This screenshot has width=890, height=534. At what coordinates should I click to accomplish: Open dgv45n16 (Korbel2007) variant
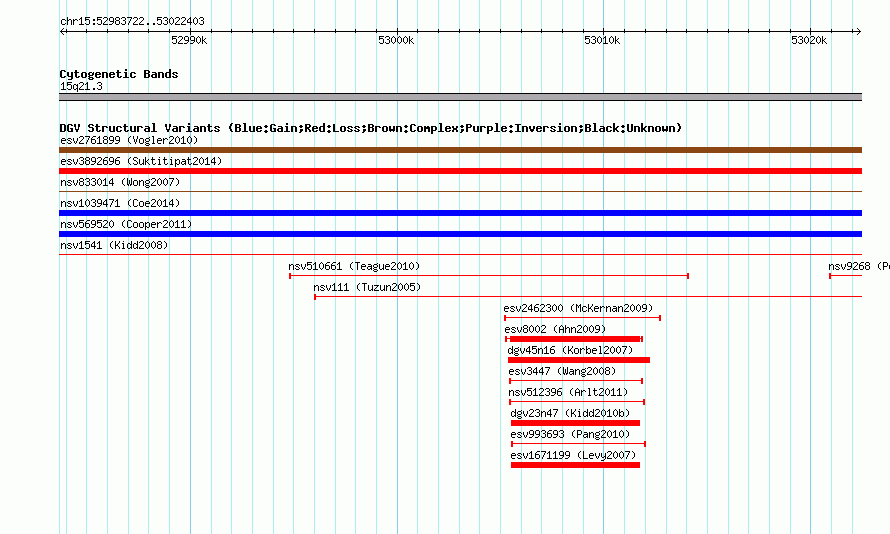pyautogui.click(x=570, y=350)
